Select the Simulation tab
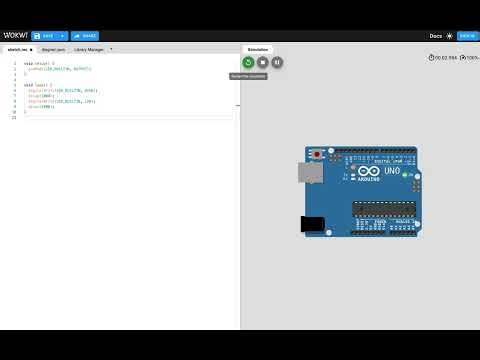 pos(258,49)
